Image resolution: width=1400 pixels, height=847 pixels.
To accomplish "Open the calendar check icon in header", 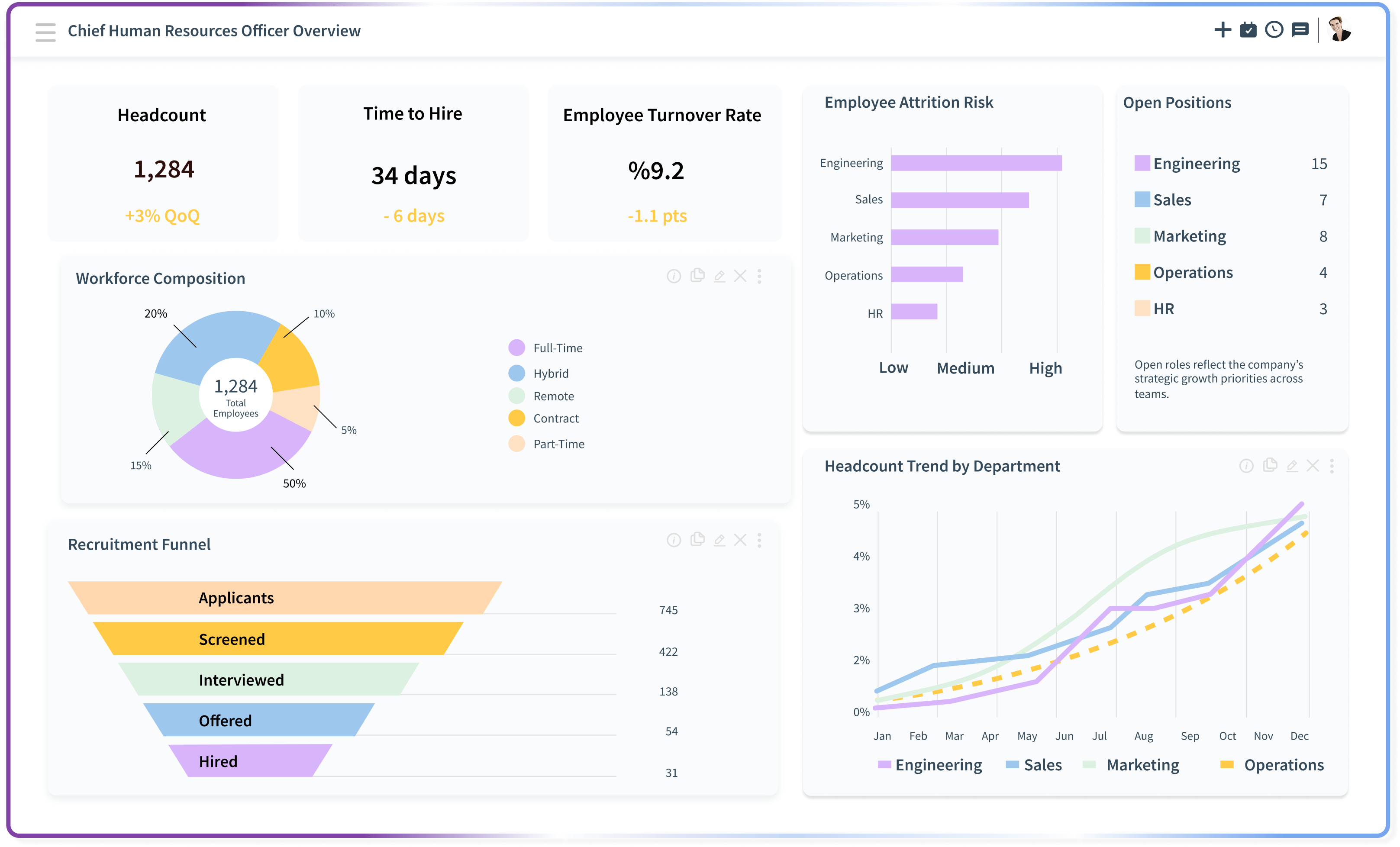I will 1248,29.
